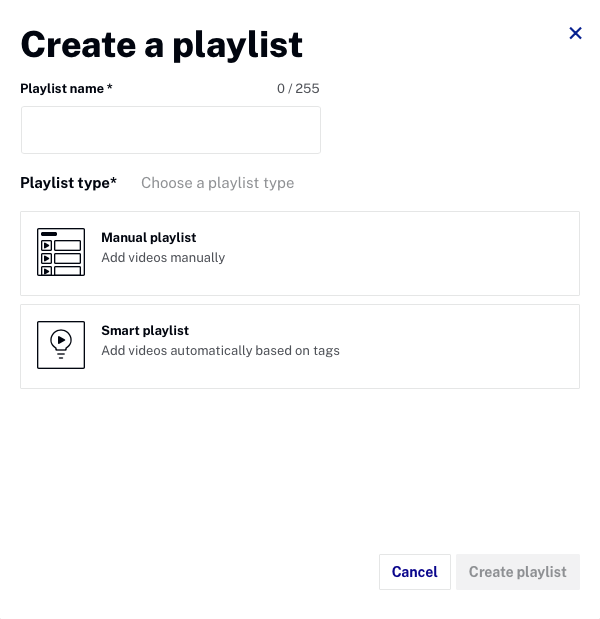Click the "Playlist type*" label
This screenshot has height=619, width=600.
pyautogui.click(x=68, y=183)
